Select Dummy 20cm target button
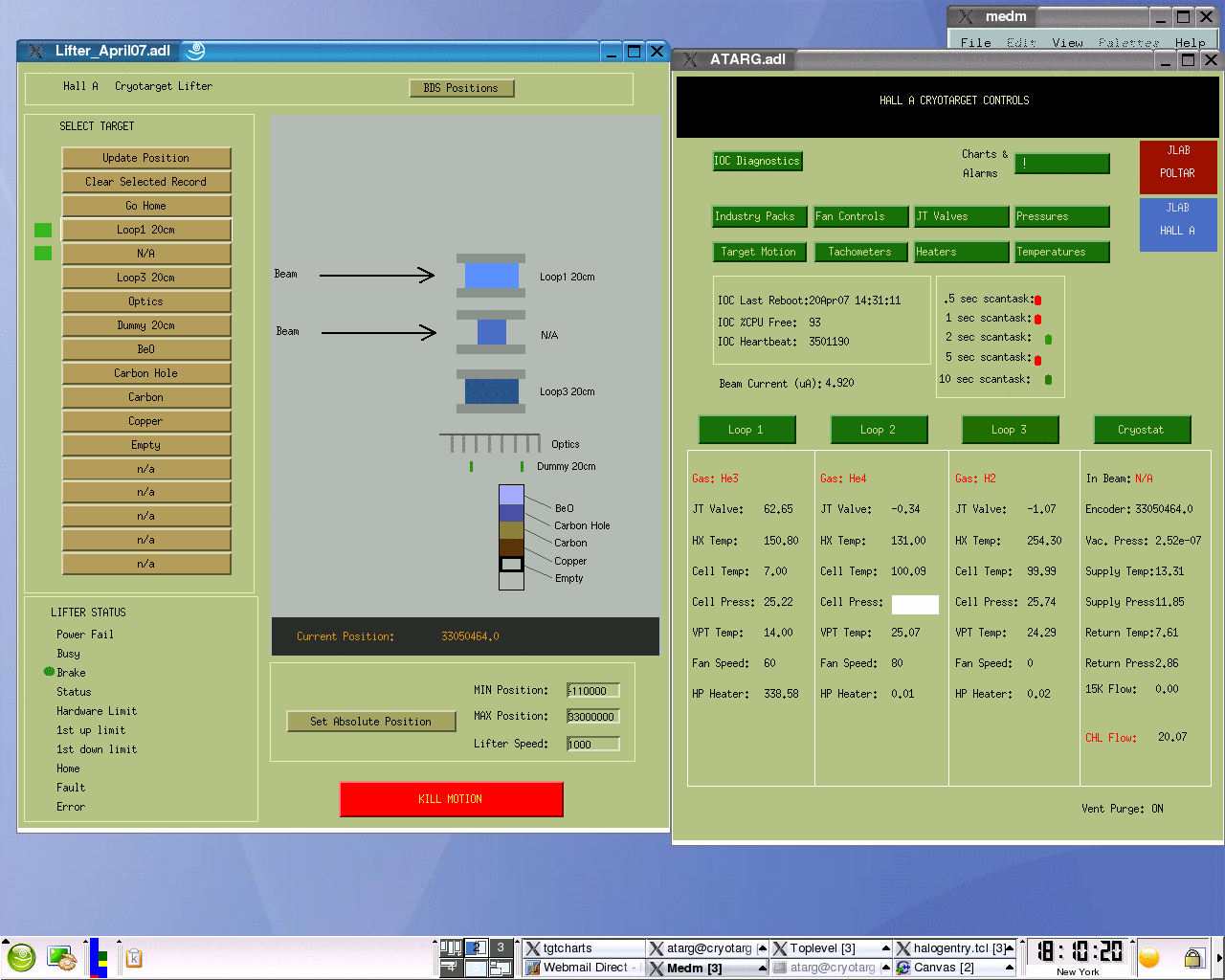 coord(146,325)
